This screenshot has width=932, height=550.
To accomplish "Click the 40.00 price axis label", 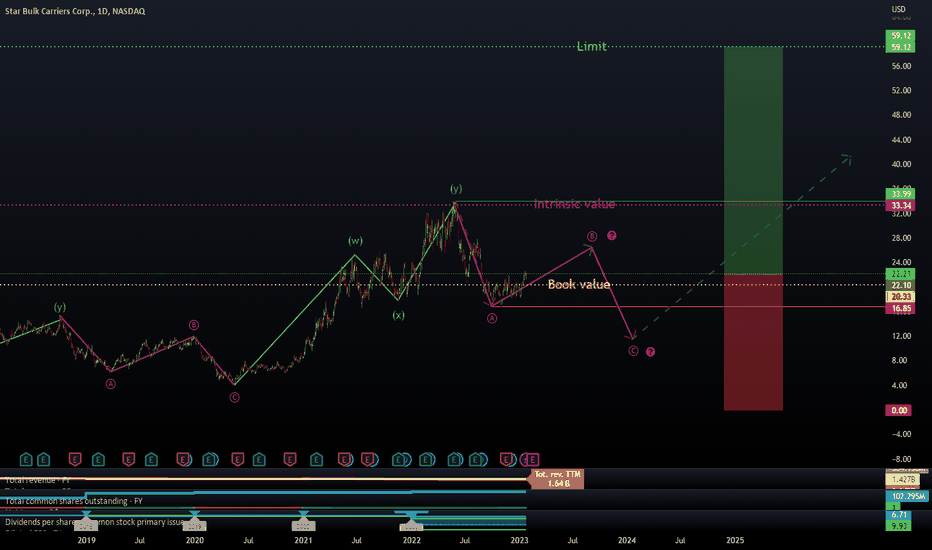I will point(901,164).
